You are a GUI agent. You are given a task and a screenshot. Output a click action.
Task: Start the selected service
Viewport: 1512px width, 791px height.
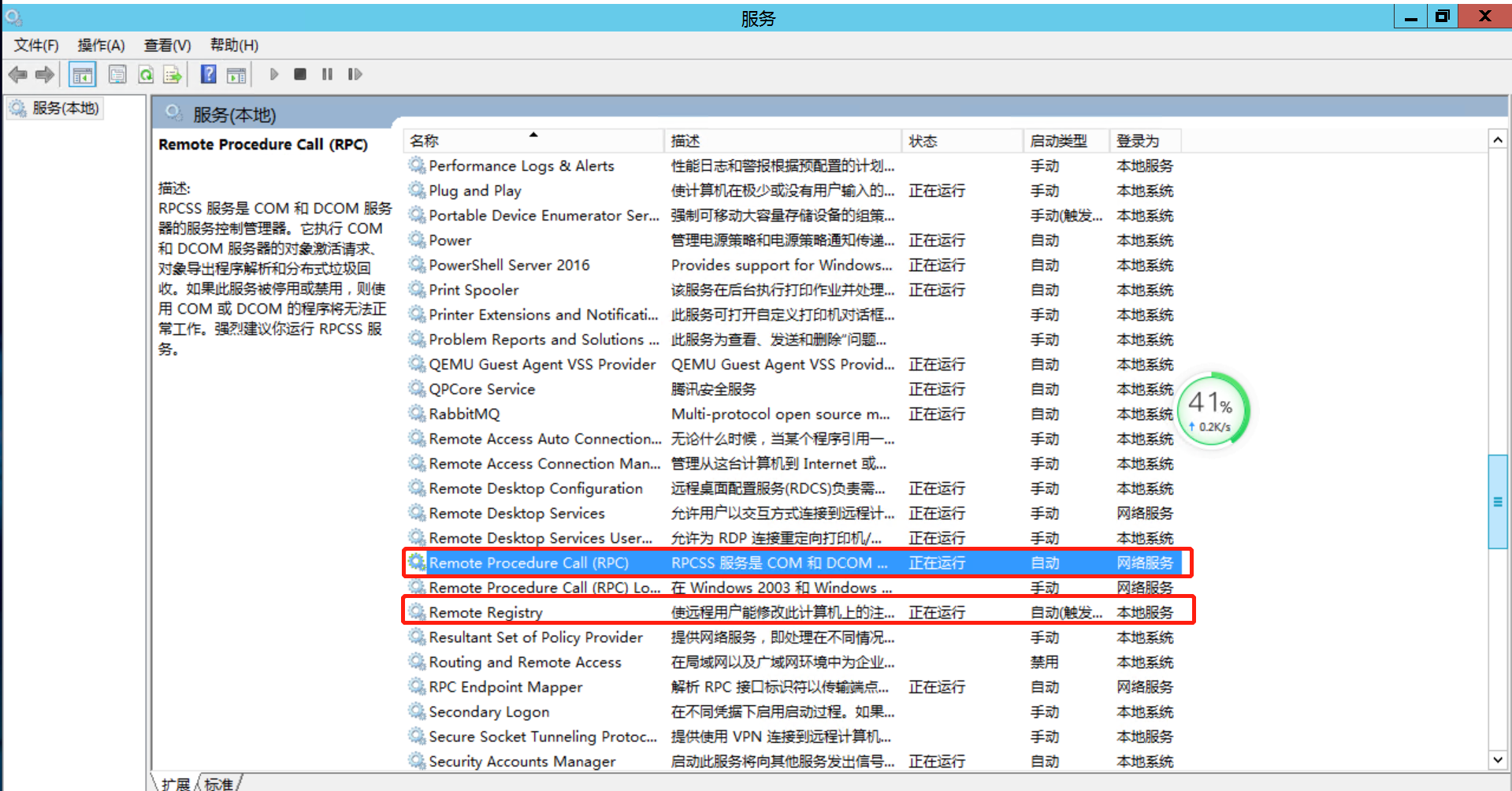pyautogui.click(x=273, y=74)
